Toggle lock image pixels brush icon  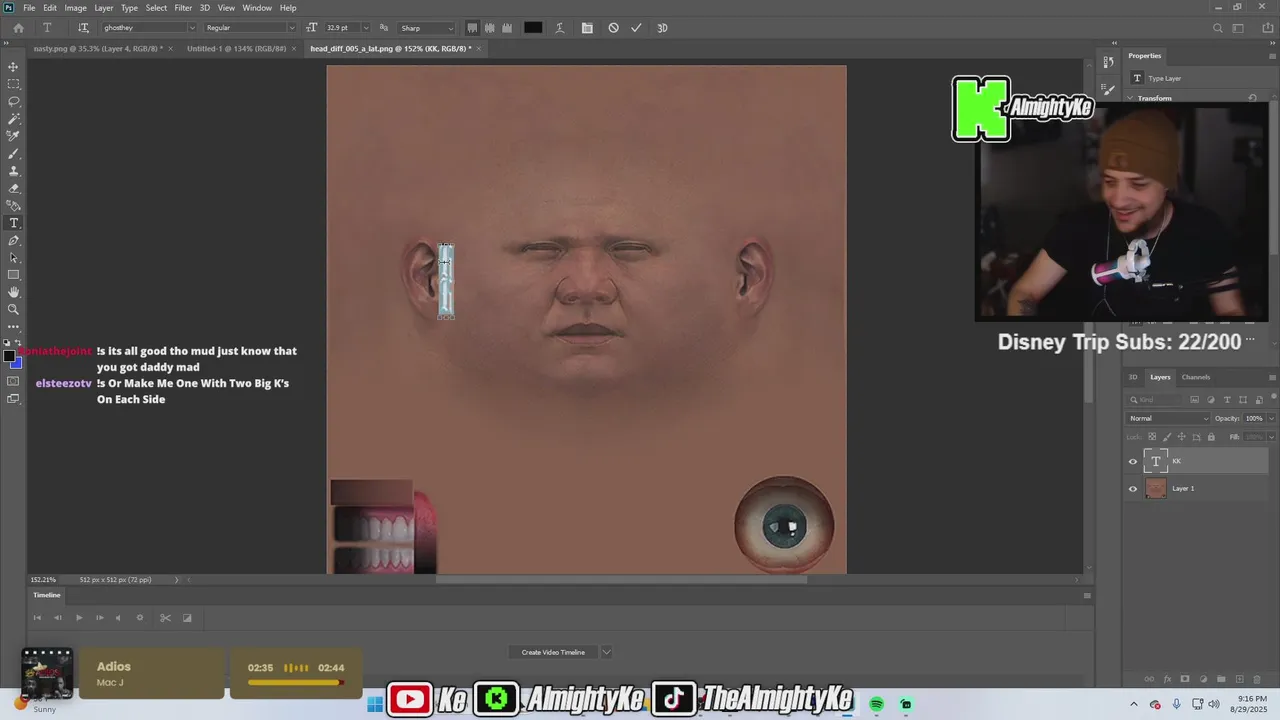pos(1166,437)
